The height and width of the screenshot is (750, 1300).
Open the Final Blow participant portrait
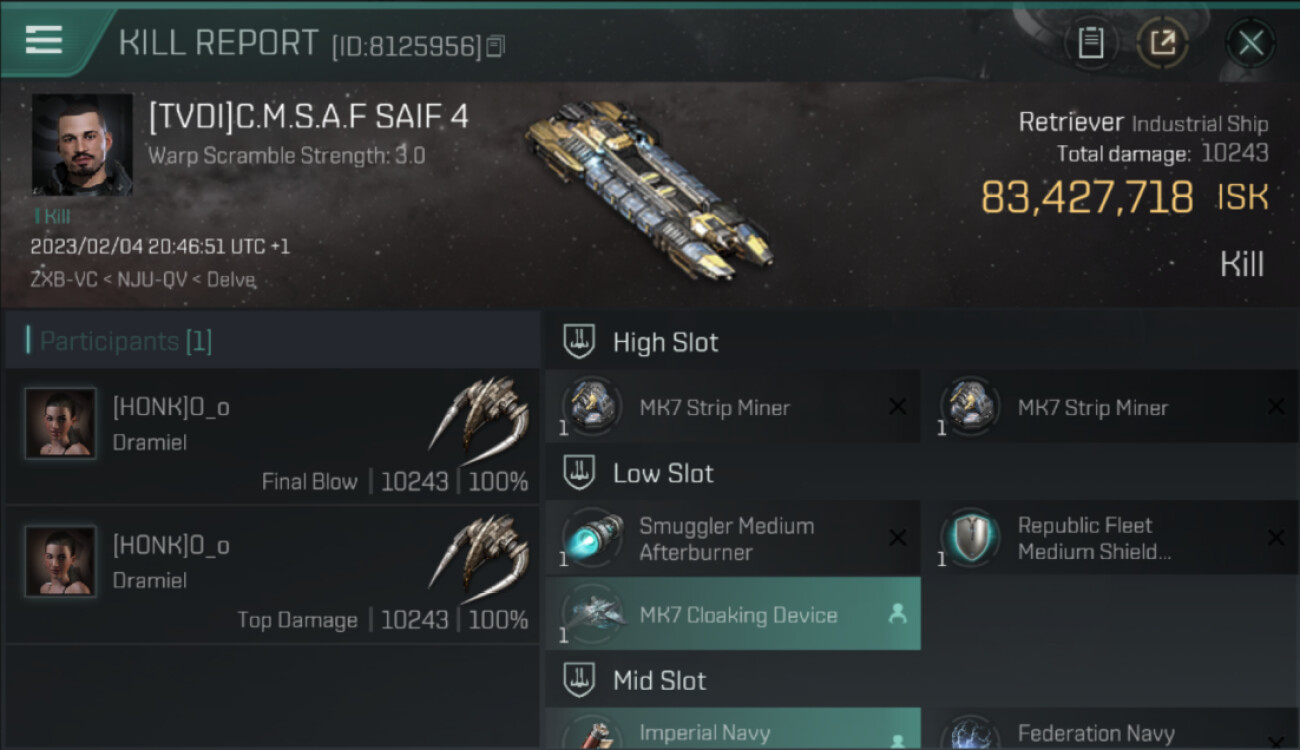point(61,423)
